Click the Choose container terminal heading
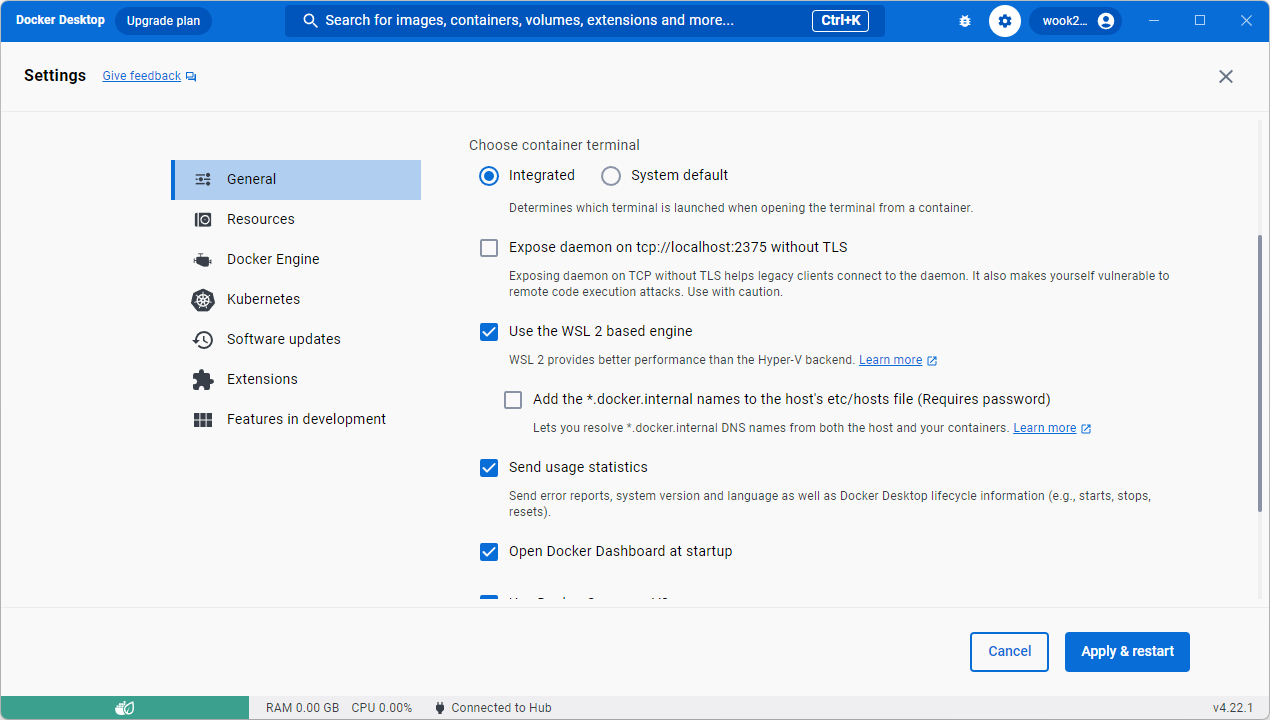This screenshot has height=720, width=1270. point(554,145)
